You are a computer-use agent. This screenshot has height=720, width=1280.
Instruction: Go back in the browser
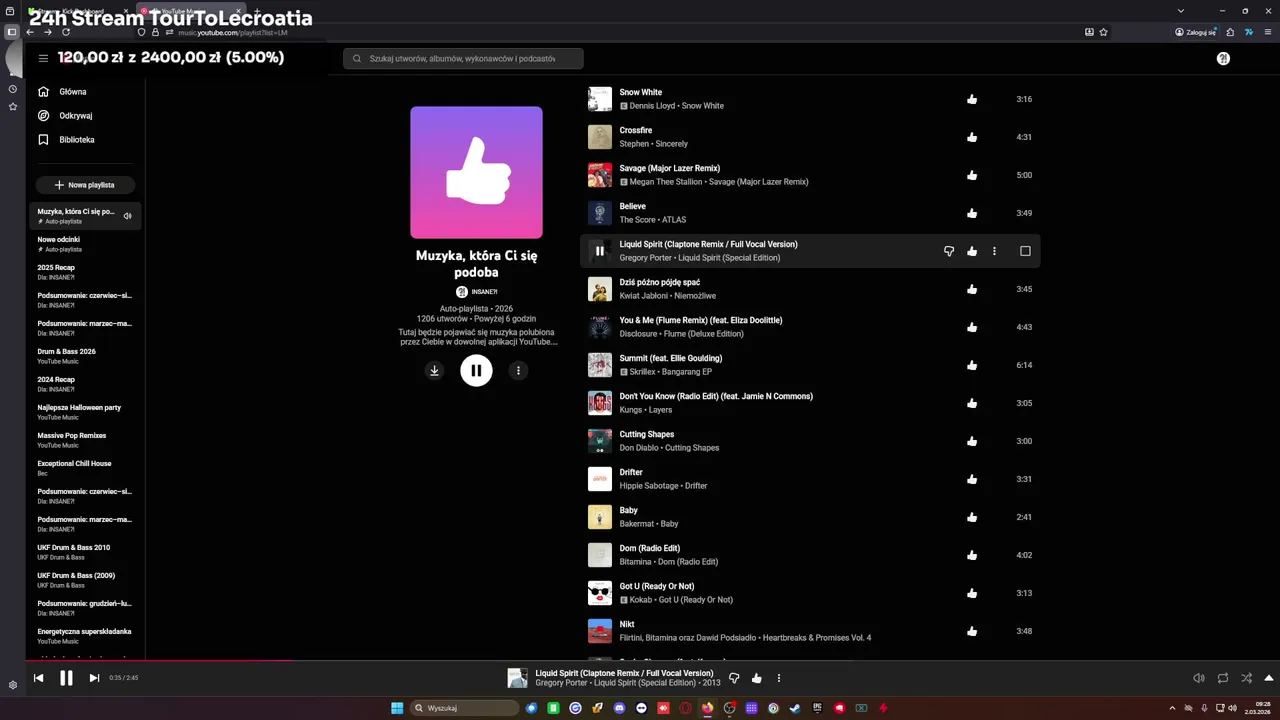click(x=30, y=32)
